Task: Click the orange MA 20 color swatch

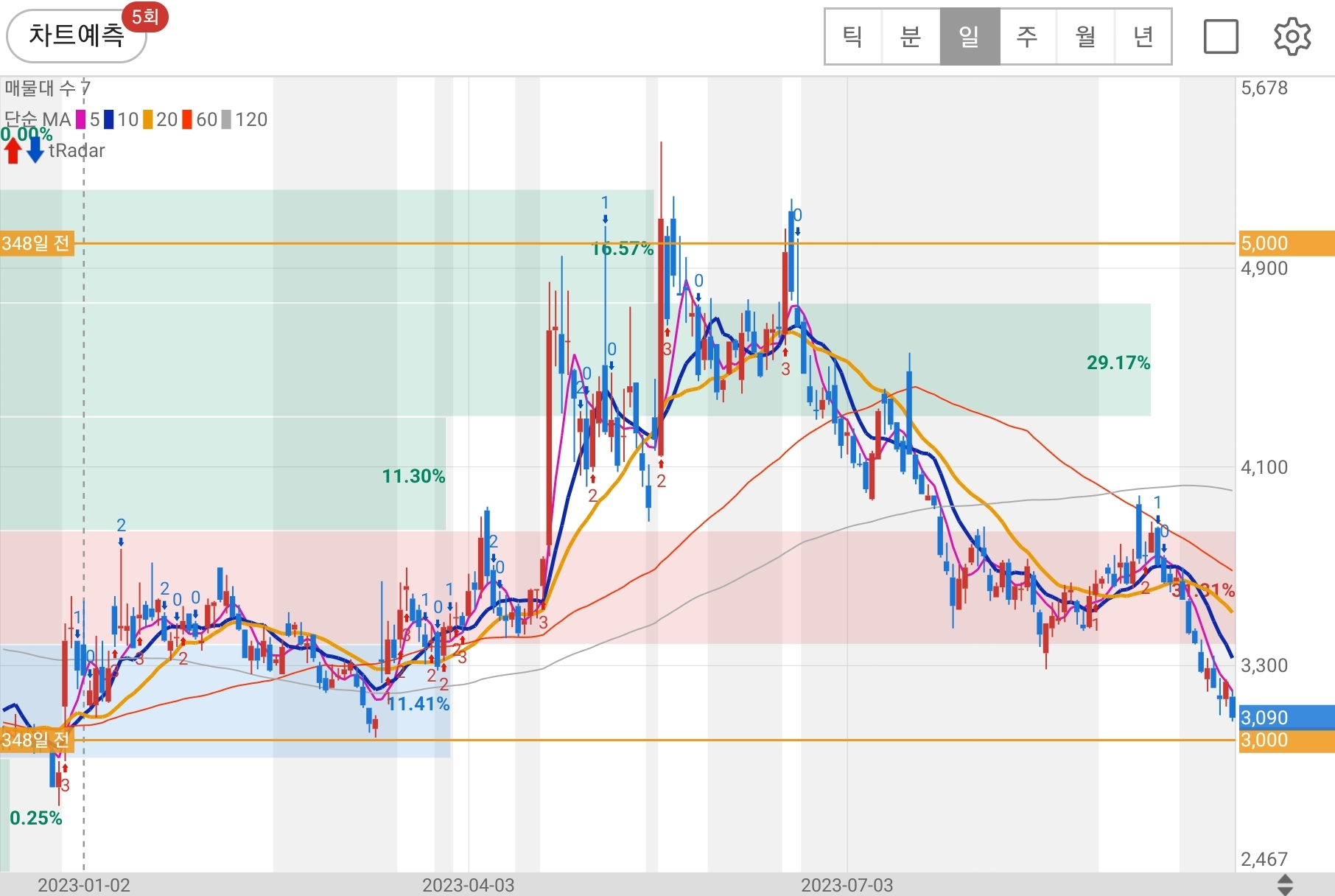Action: [x=147, y=119]
